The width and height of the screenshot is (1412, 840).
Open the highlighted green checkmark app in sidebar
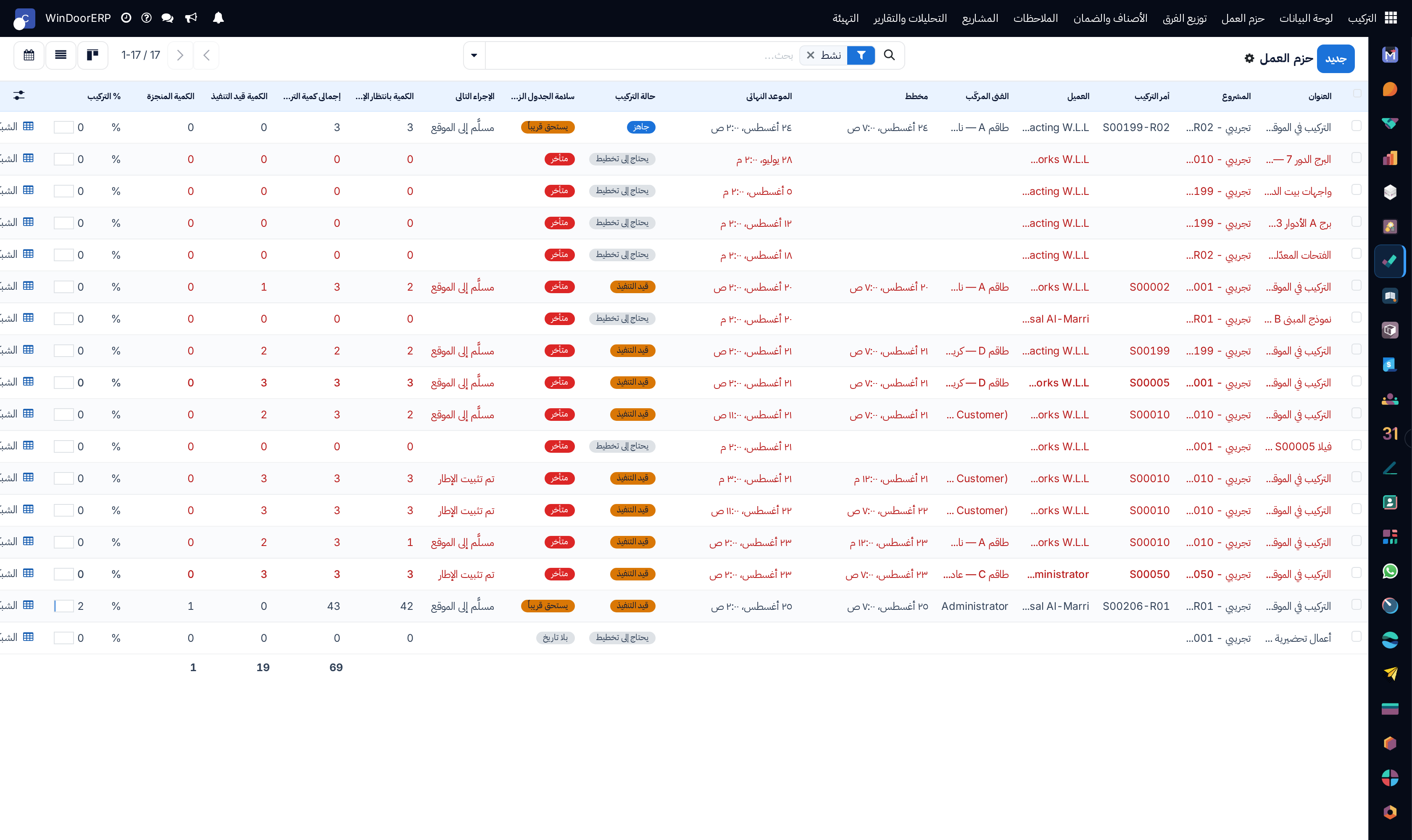[x=1390, y=261]
